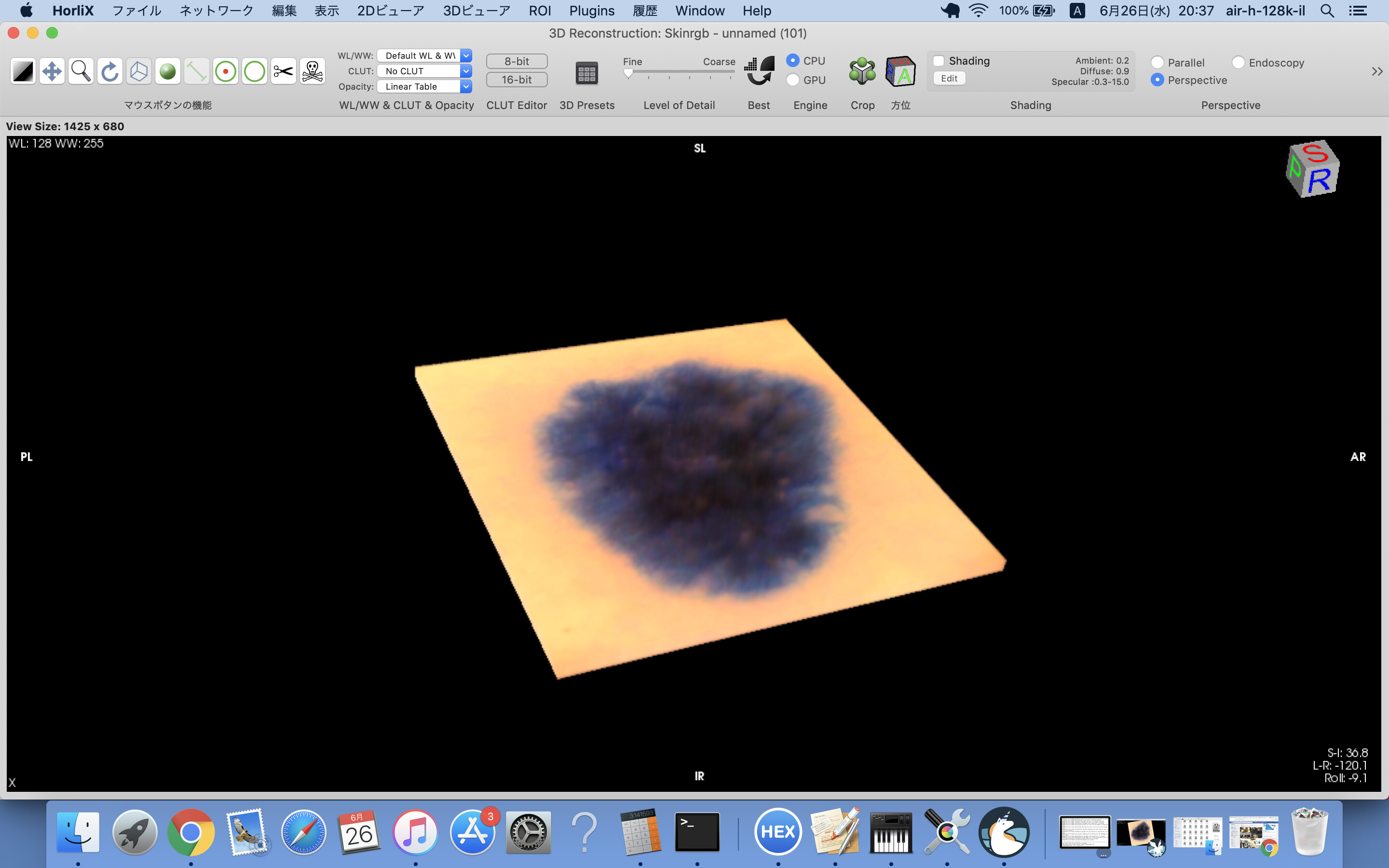
Task: Select the 3D point ROI tool
Action: coord(226,72)
